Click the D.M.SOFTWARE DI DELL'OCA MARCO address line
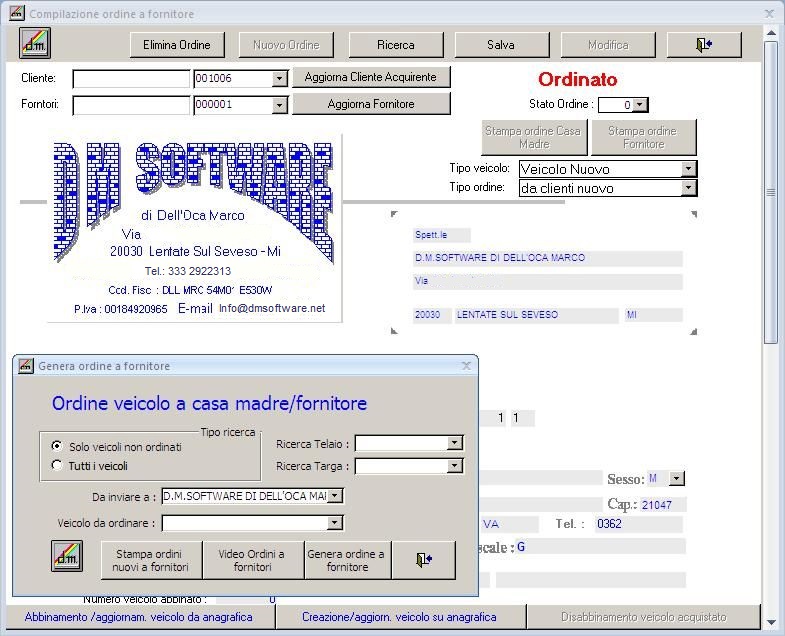Screen dimensions: 785x636 548,258
